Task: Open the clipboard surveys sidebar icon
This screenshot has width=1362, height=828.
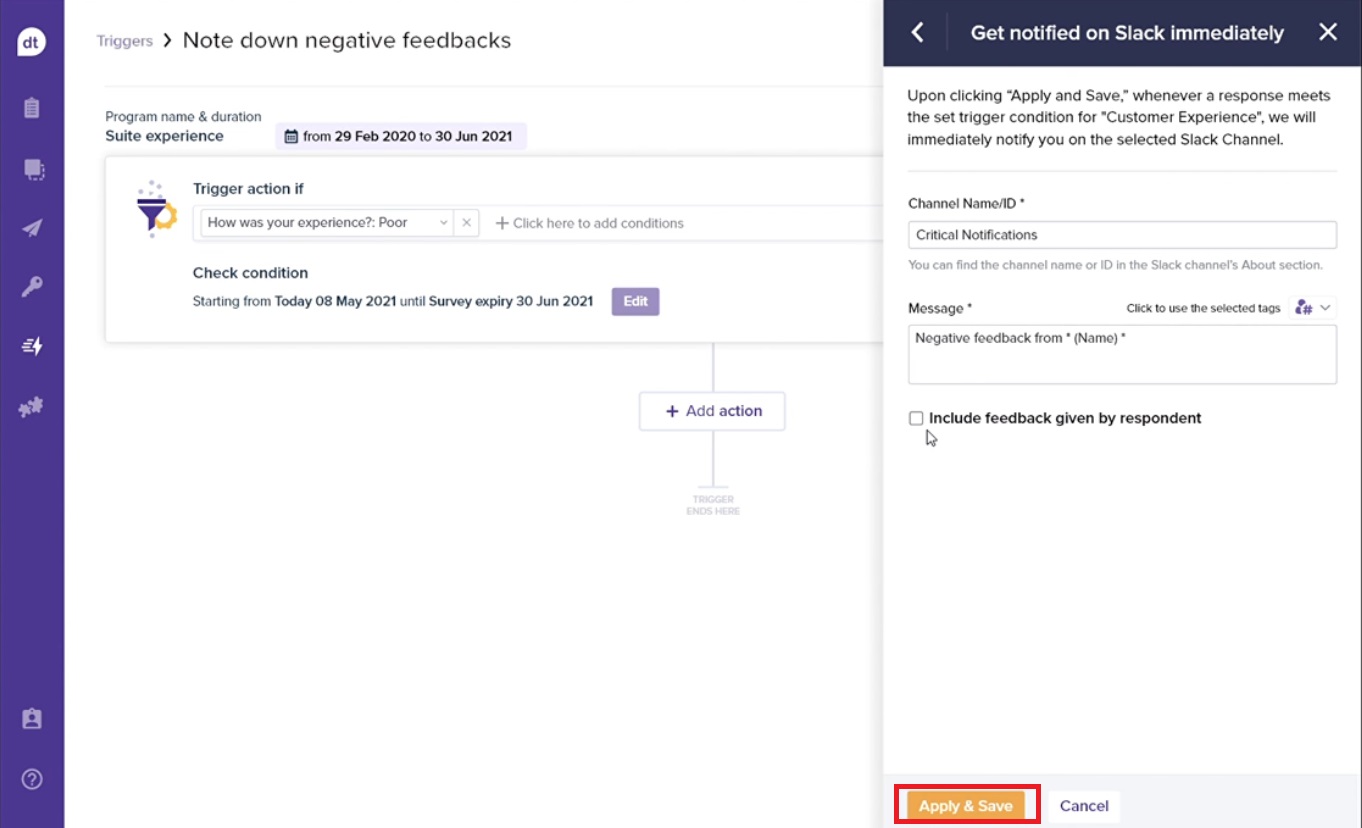Action: click(x=32, y=108)
